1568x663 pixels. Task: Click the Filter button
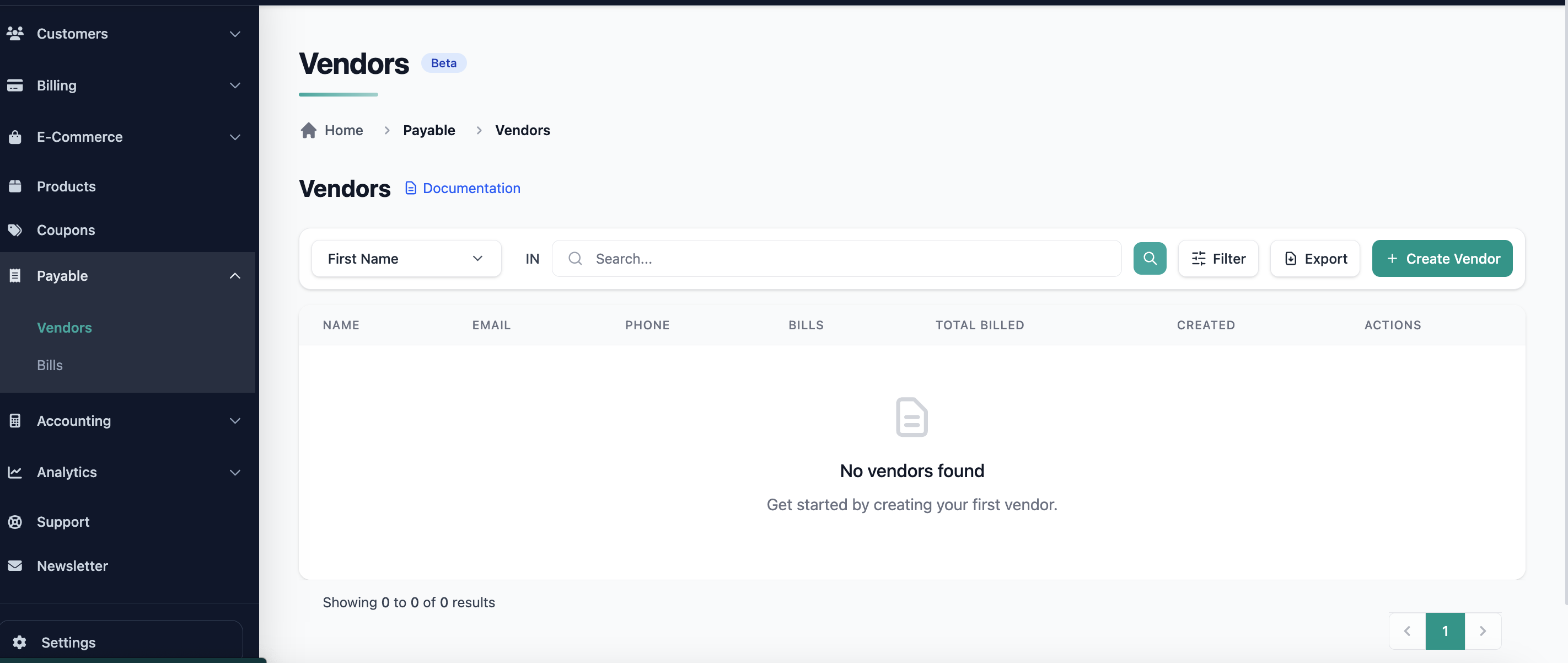click(1218, 259)
